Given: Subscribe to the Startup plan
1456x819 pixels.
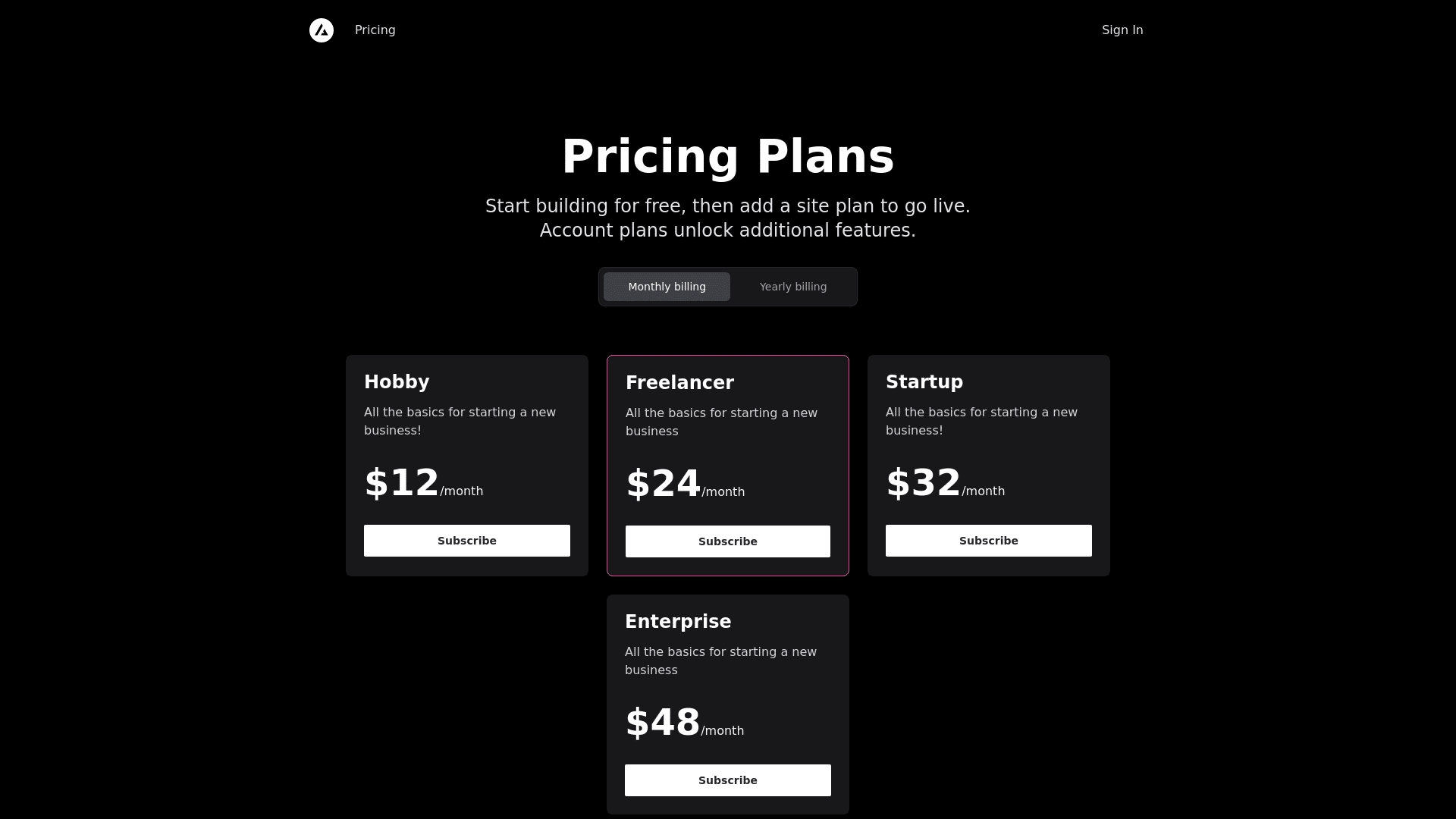Looking at the screenshot, I should click(988, 540).
